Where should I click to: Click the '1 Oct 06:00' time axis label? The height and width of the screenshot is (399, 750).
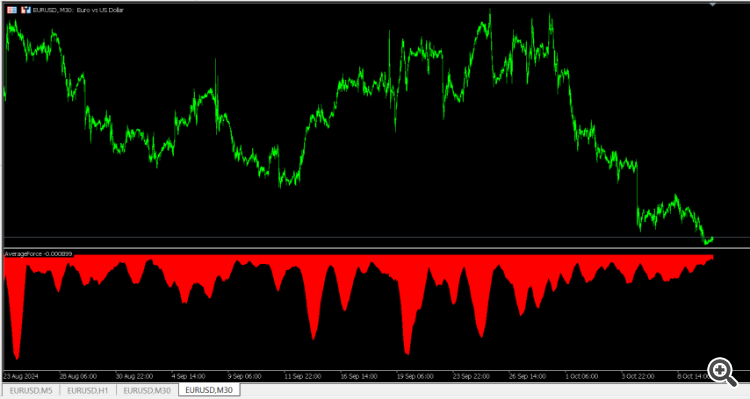(x=582, y=377)
